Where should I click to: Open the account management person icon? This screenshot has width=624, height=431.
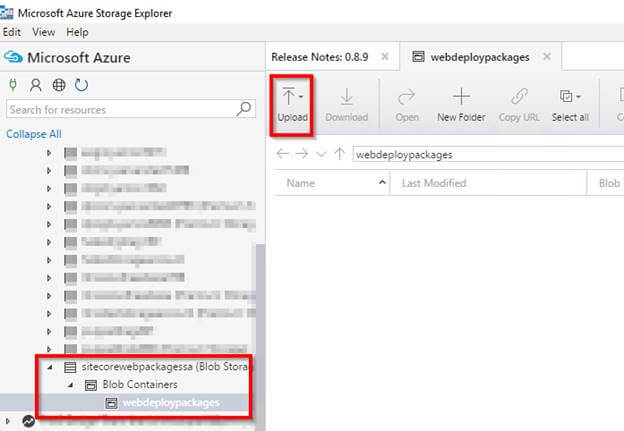point(35,85)
